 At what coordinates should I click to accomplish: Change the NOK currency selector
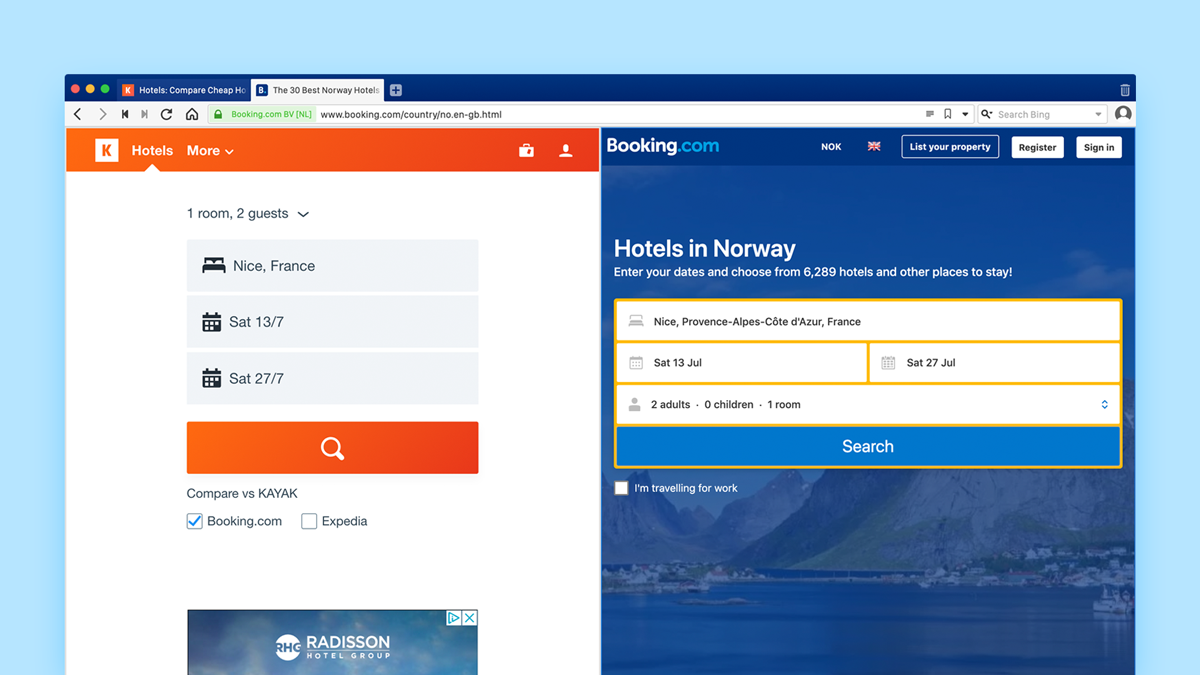pos(831,147)
